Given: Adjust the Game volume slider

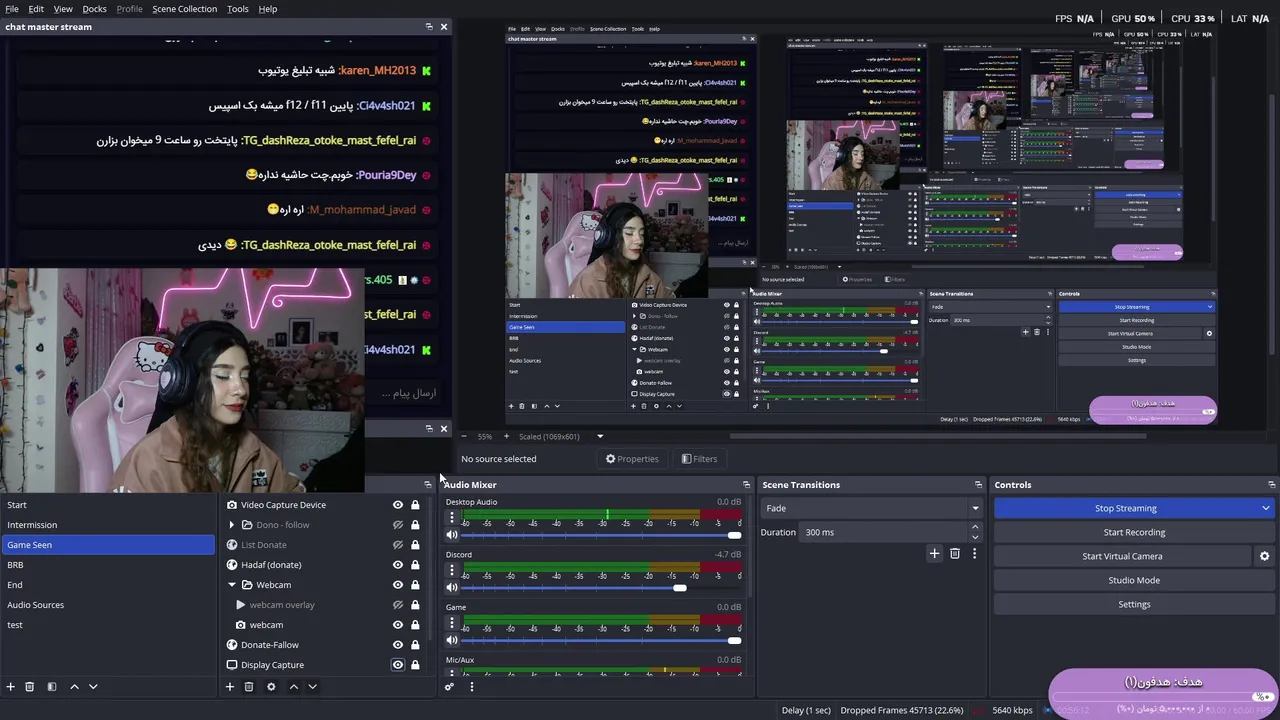Looking at the screenshot, I should (x=602, y=640).
